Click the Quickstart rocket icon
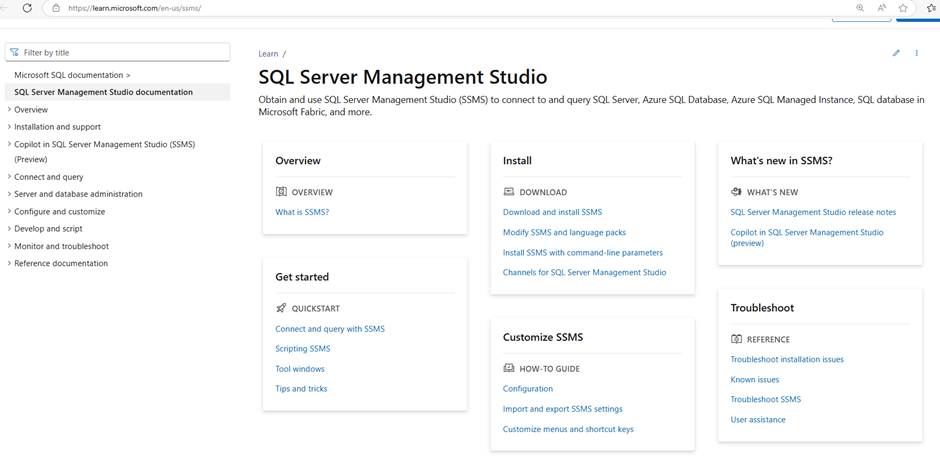Screen dimensions: 940x456 [x=281, y=309]
